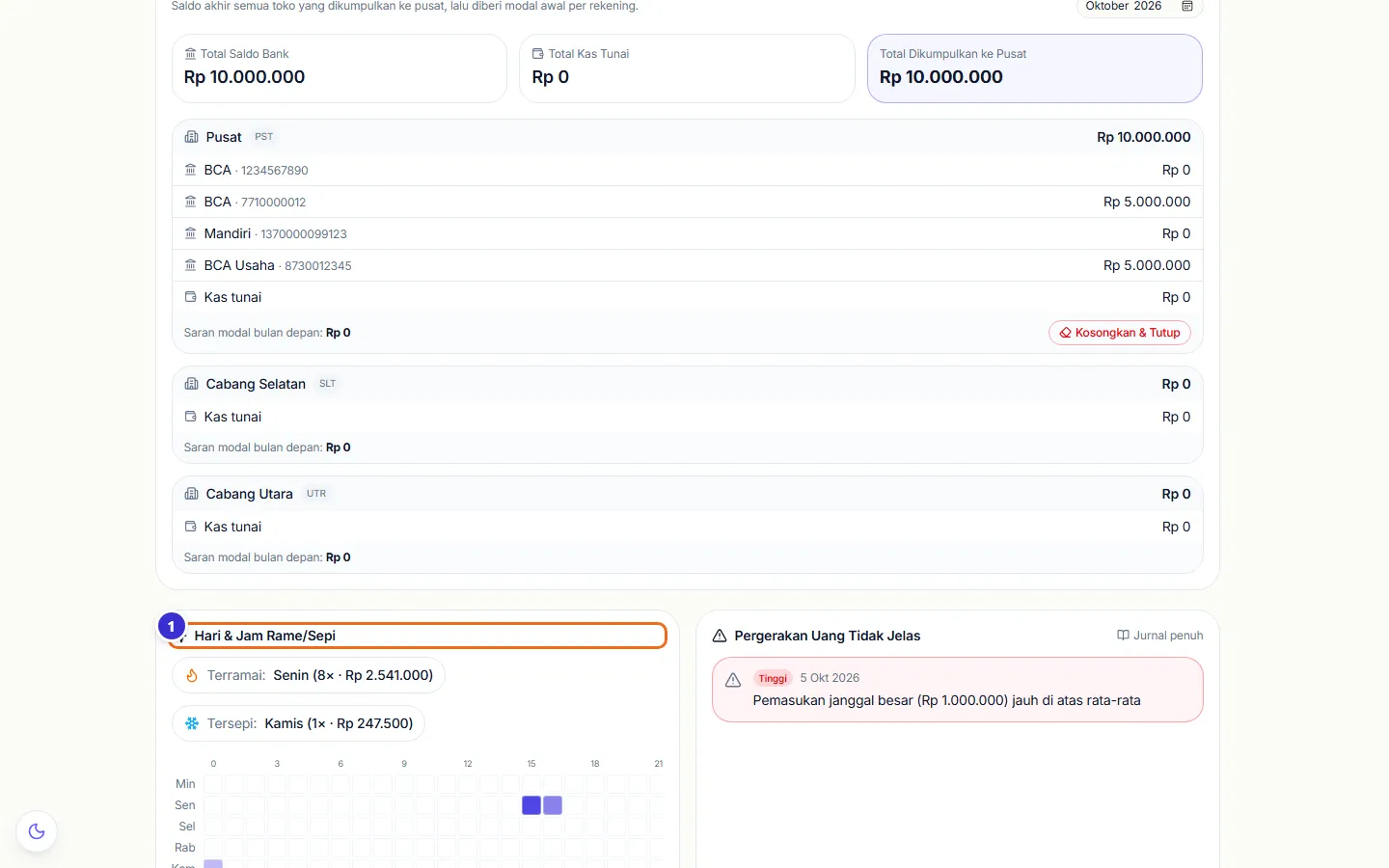Click the Kas tunai wallet icon under Cabang Utara
The width and height of the screenshot is (1389, 868).
click(190, 527)
